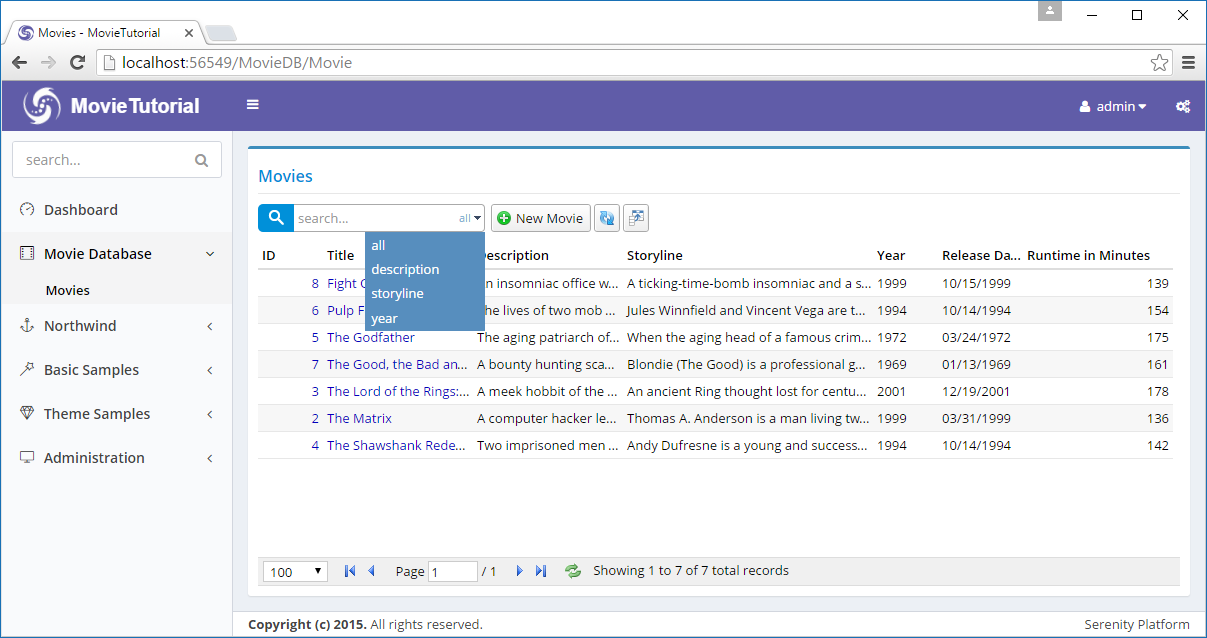The height and width of the screenshot is (638, 1207).
Task: Reload the page using browser reload button
Action: [x=77, y=63]
